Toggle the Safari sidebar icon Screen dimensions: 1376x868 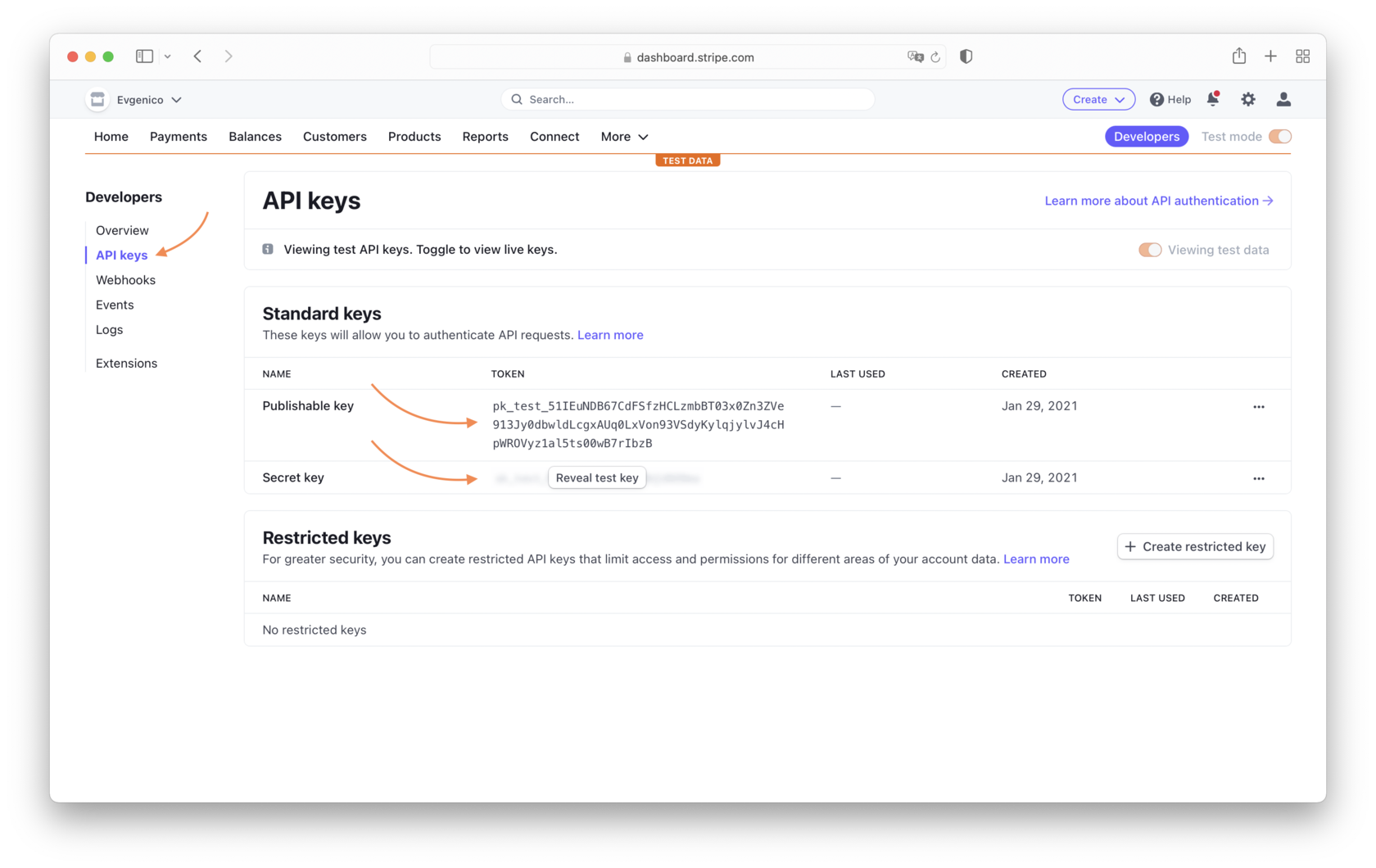[144, 57]
